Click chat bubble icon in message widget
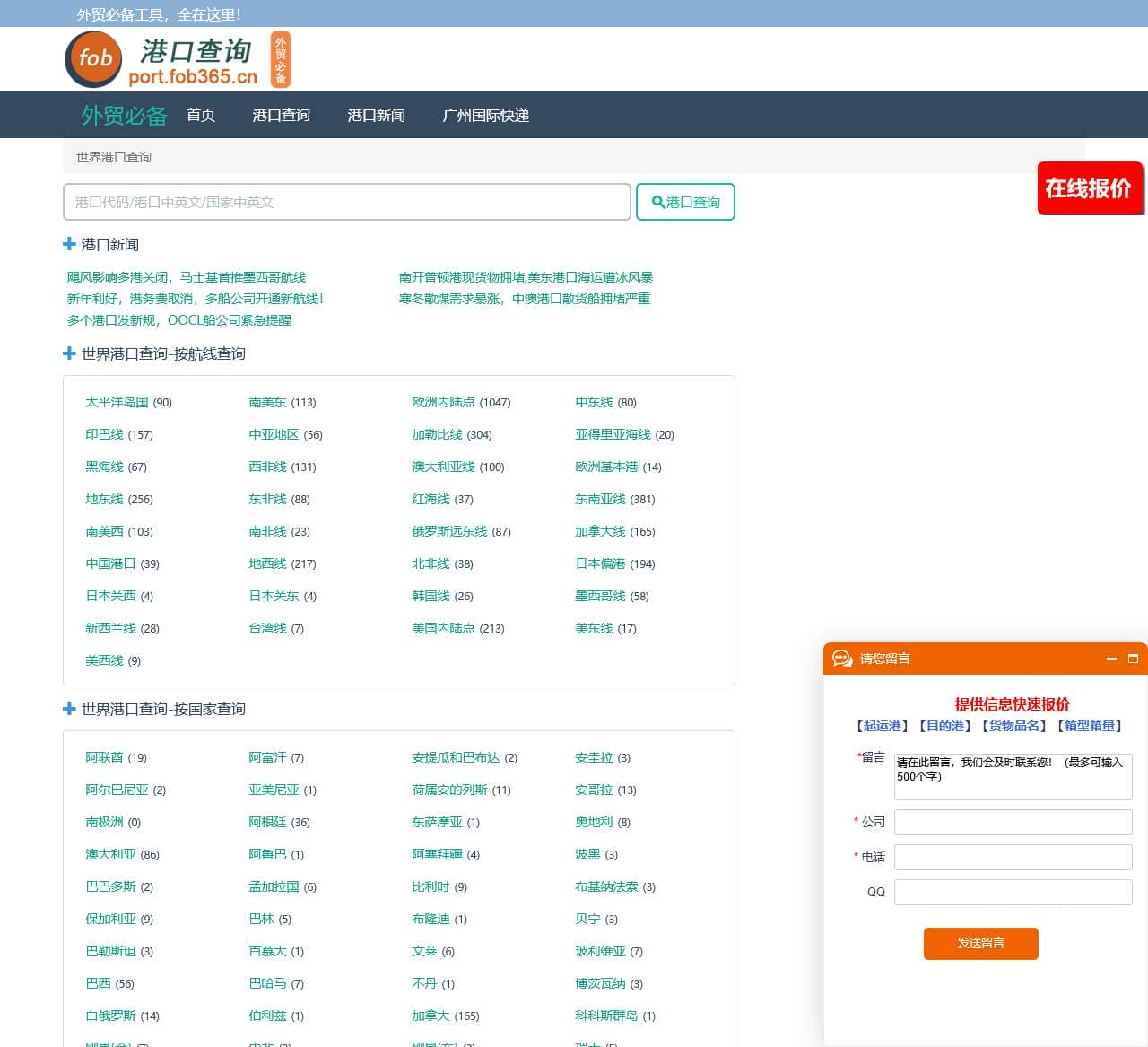 click(x=842, y=659)
